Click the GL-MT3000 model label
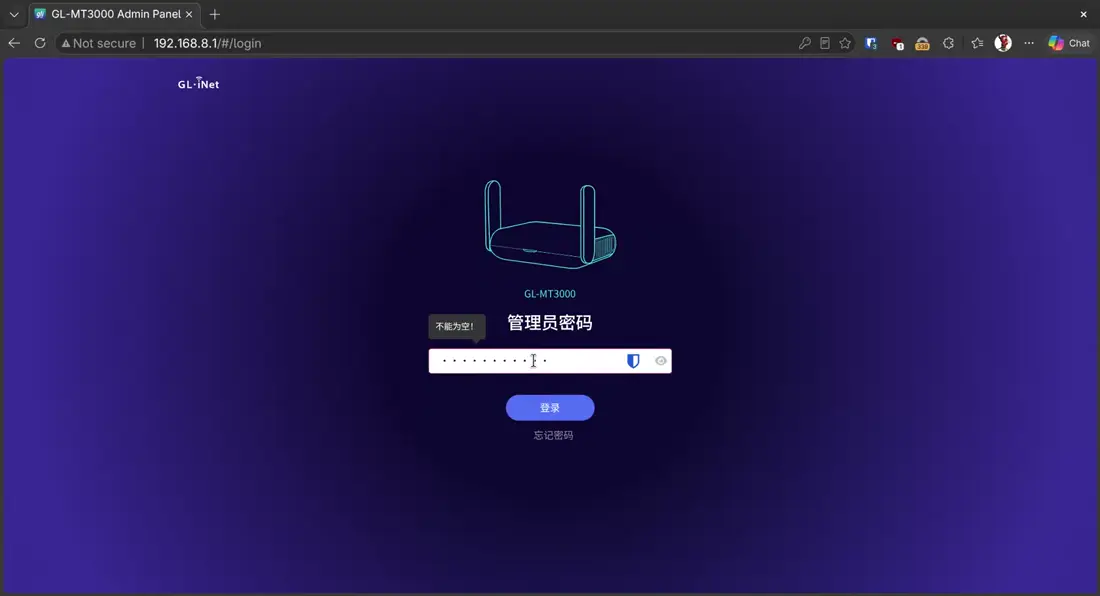Screen dimensions: 1100x596 pyautogui.click(x=550, y=294)
